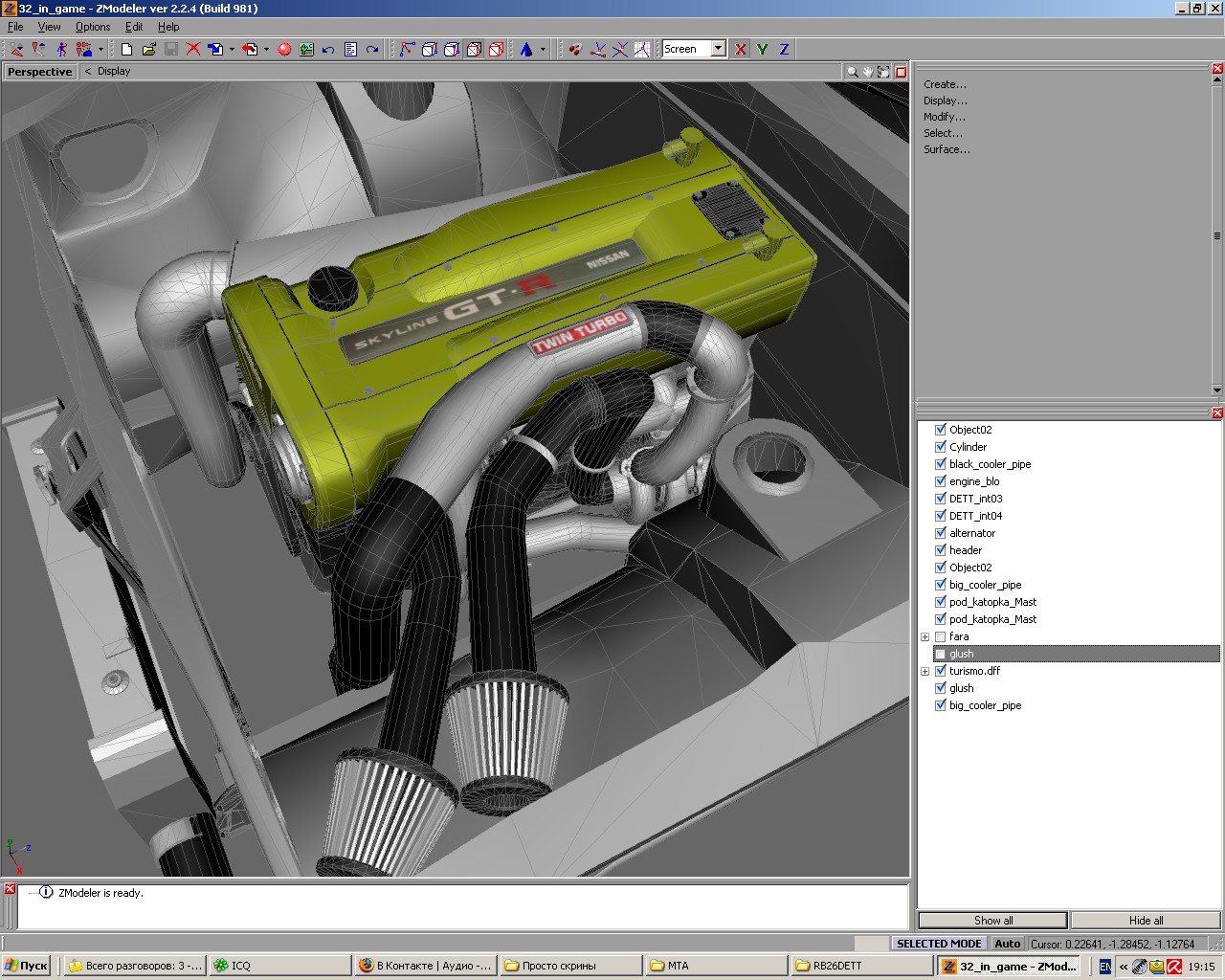Select Objects level cube icon
Image resolution: width=1225 pixels, height=980 pixels.
coord(474,49)
